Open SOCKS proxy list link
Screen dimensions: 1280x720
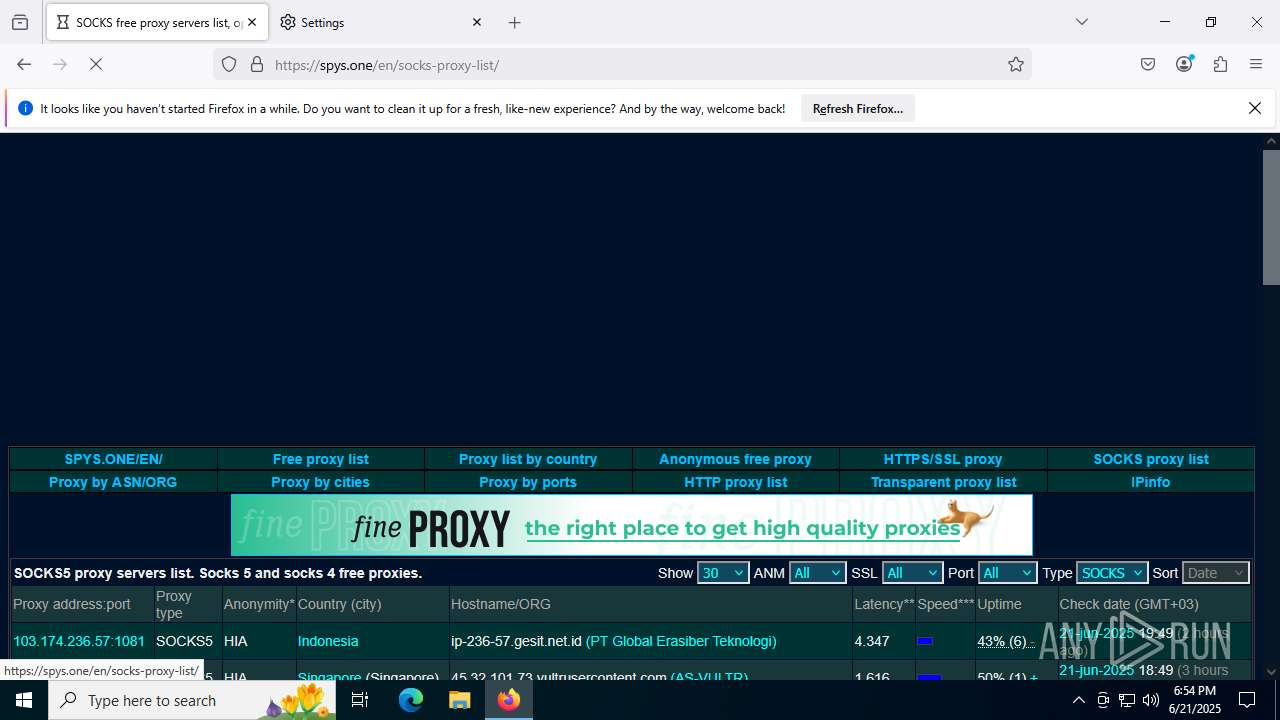1151,459
